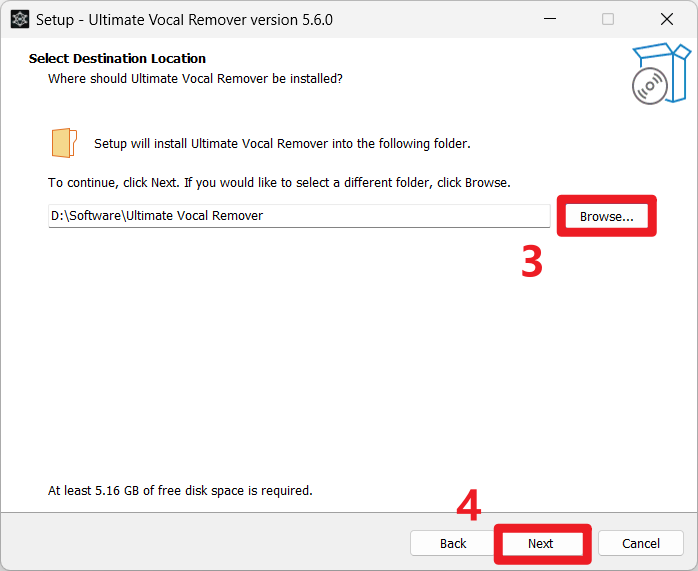Proceed with the Next button

coord(542,543)
